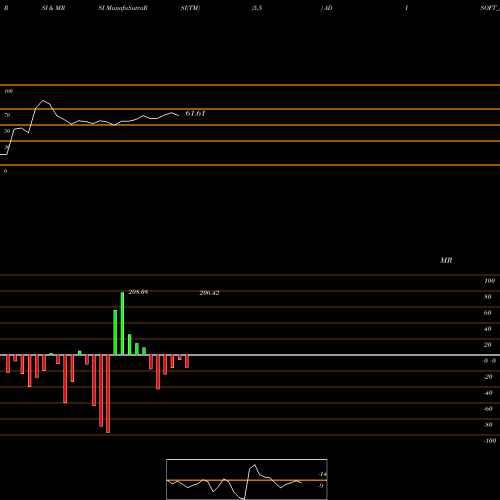
Task: Click the MR panel title label
Action: [446, 260]
